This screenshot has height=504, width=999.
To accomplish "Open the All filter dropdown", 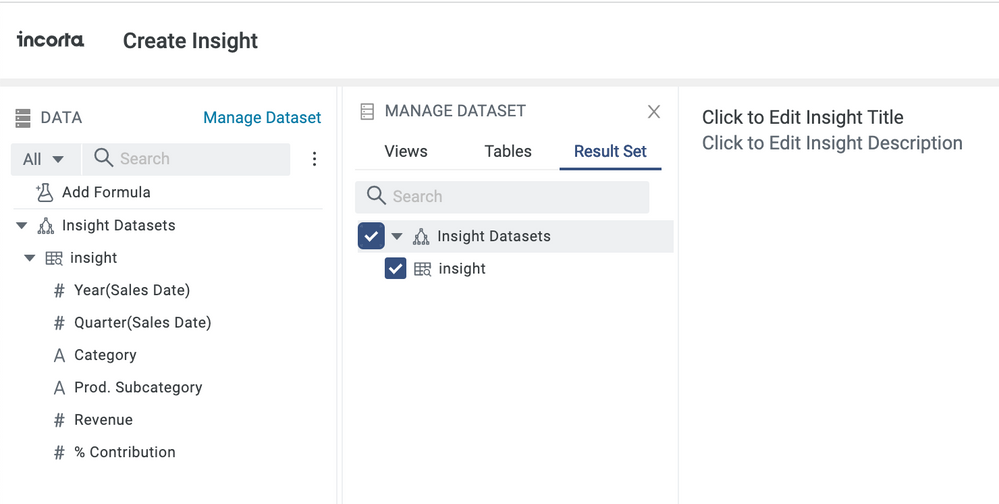I will tap(43, 159).
